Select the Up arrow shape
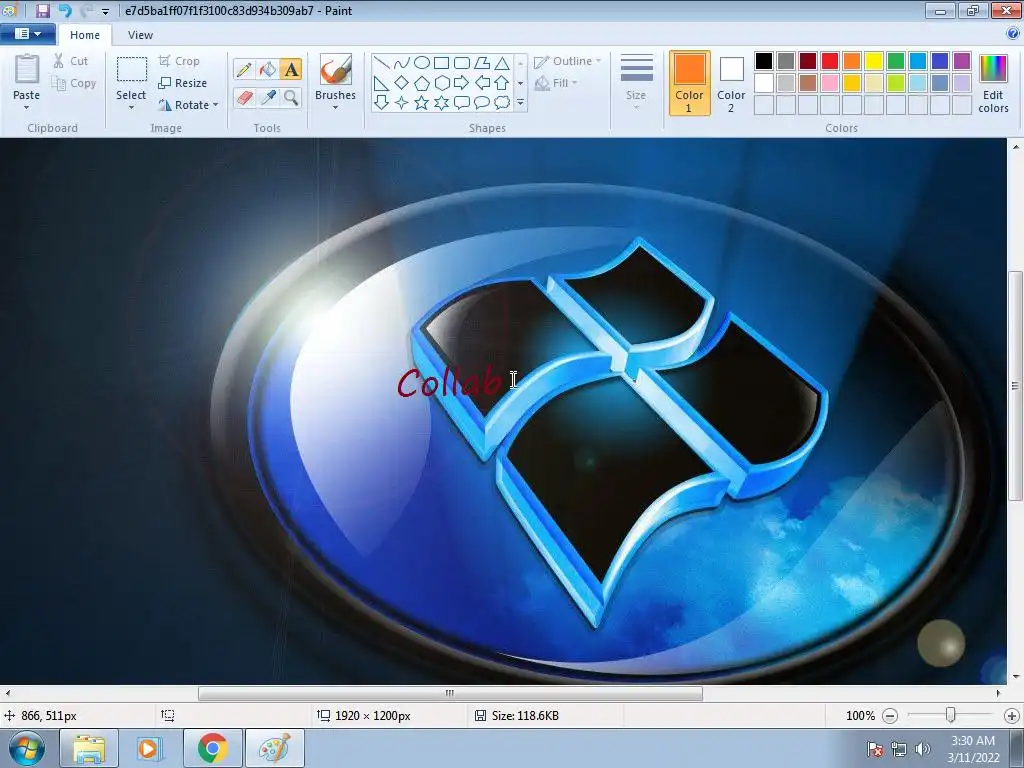This screenshot has height=768, width=1024. pyautogui.click(x=502, y=83)
